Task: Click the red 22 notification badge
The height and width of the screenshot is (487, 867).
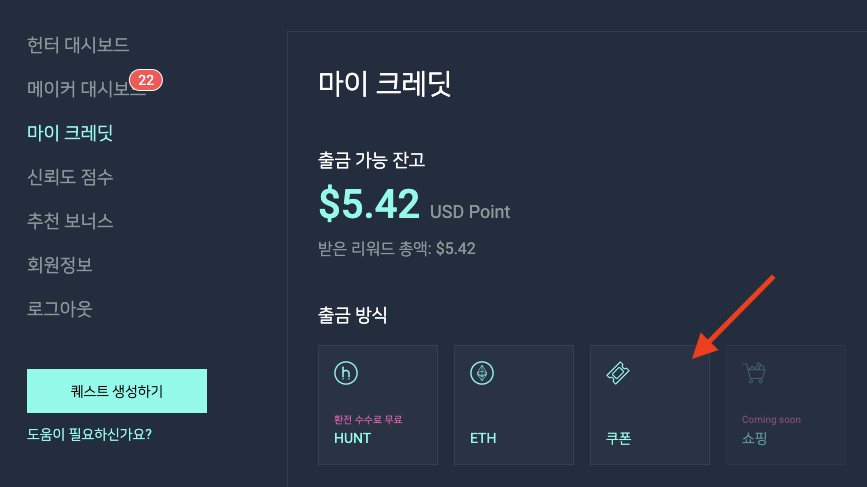Action: [x=146, y=80]
